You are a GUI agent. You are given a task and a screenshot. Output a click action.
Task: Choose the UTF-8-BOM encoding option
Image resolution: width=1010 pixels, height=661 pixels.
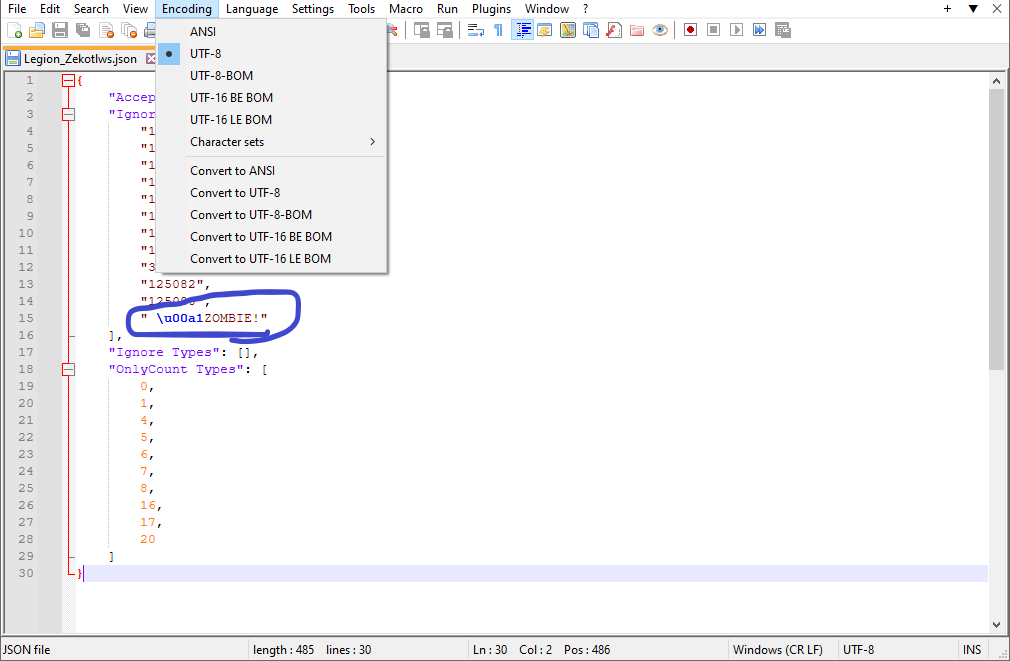[x=221, y=76]
